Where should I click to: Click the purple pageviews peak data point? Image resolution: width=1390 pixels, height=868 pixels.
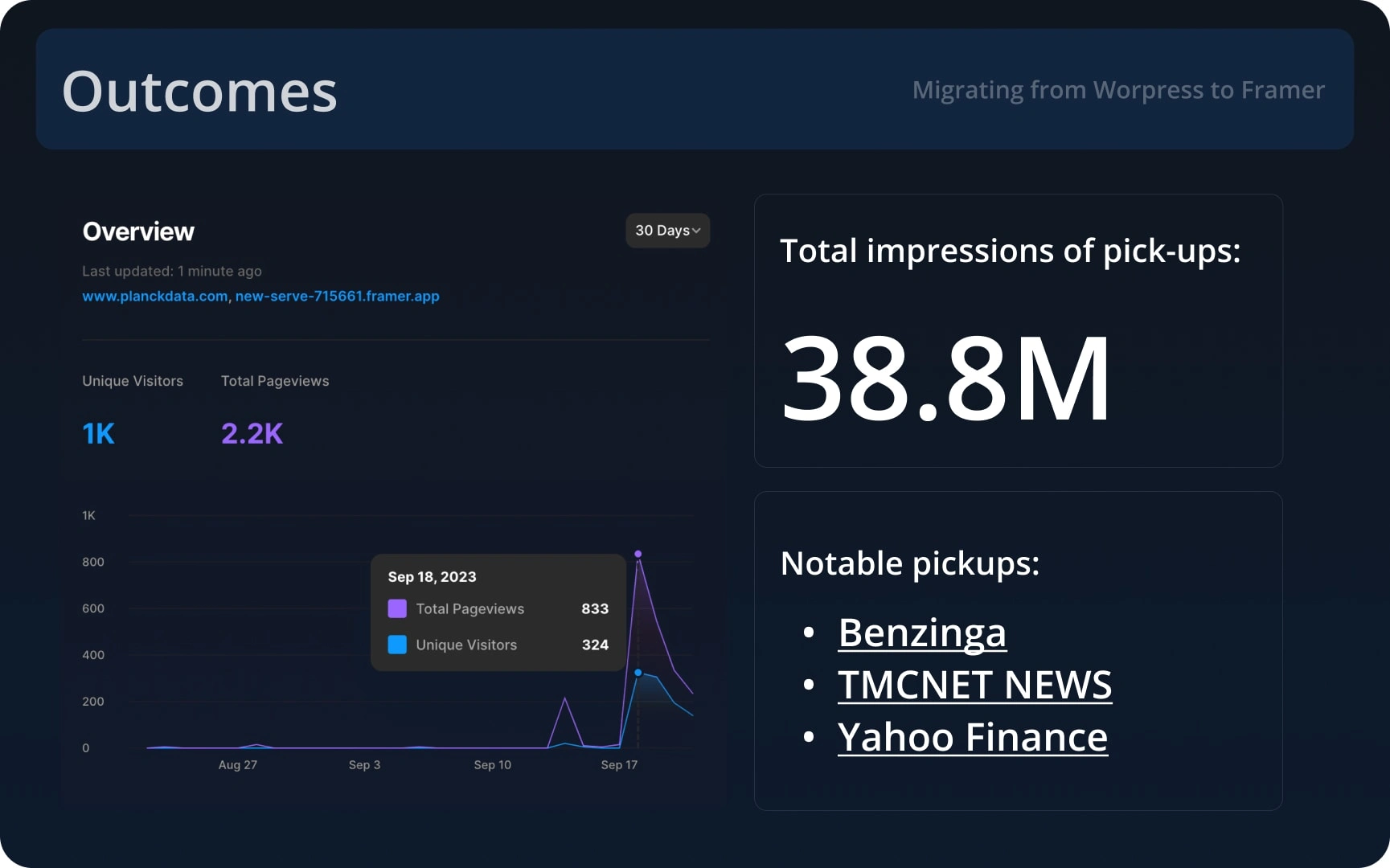coord(638,554)
